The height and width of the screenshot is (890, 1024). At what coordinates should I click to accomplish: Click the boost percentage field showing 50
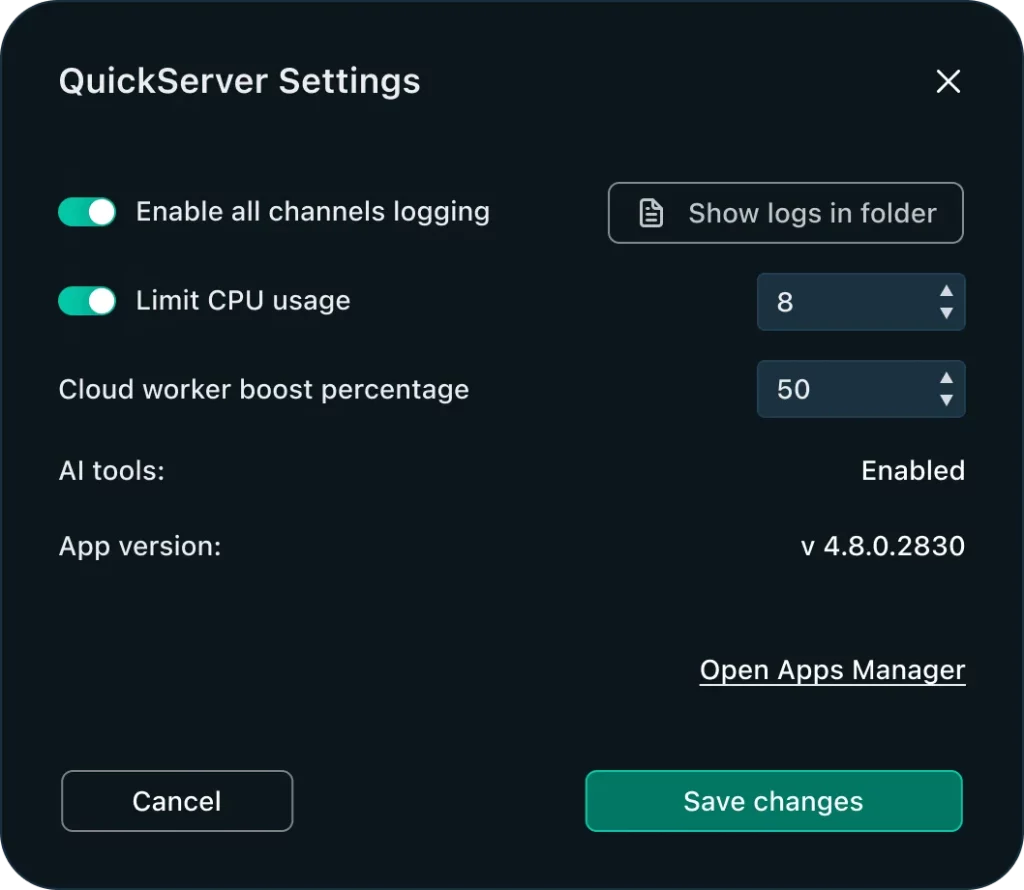click(x=861, y=389)
